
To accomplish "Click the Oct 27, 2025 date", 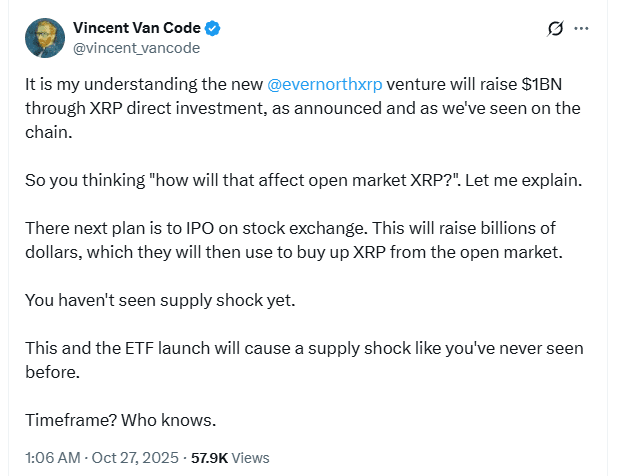I will click(135, 458).
